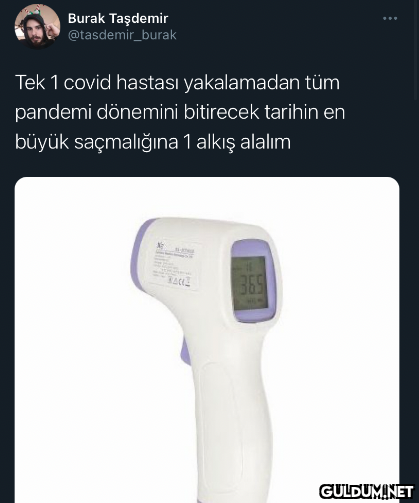Select the tweet line ending with tarihin en
Image resolution: width=419 pixels, height=503 pixels.
pos(180,113)
